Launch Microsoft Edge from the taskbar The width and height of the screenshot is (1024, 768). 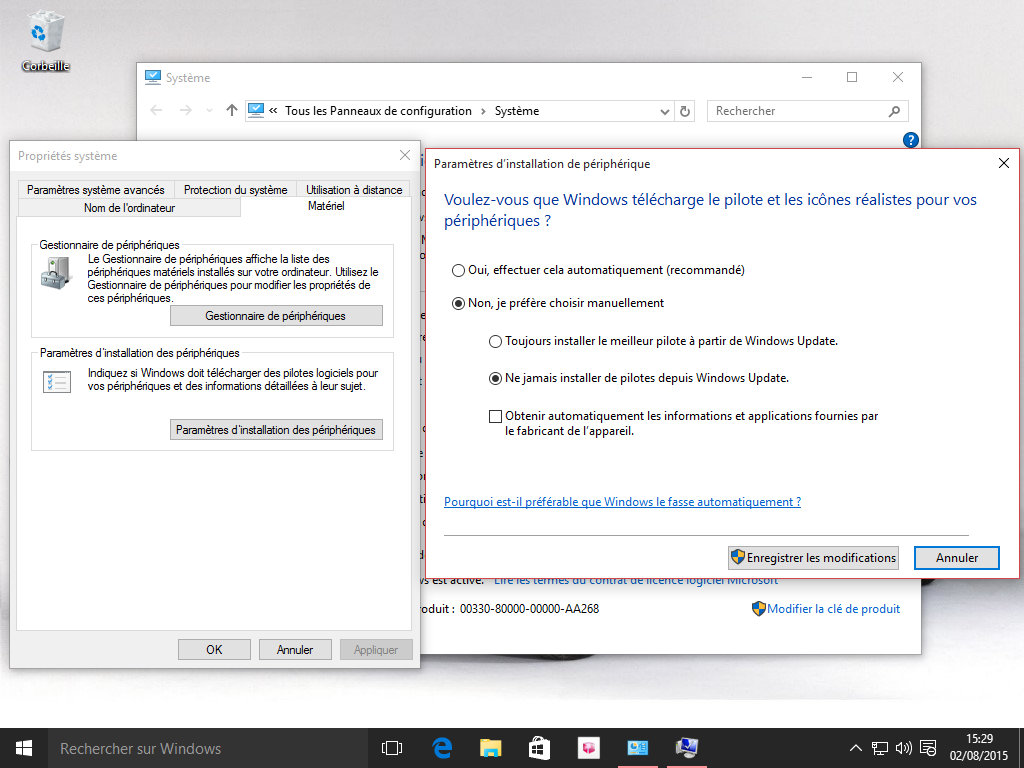pos(442,748)
